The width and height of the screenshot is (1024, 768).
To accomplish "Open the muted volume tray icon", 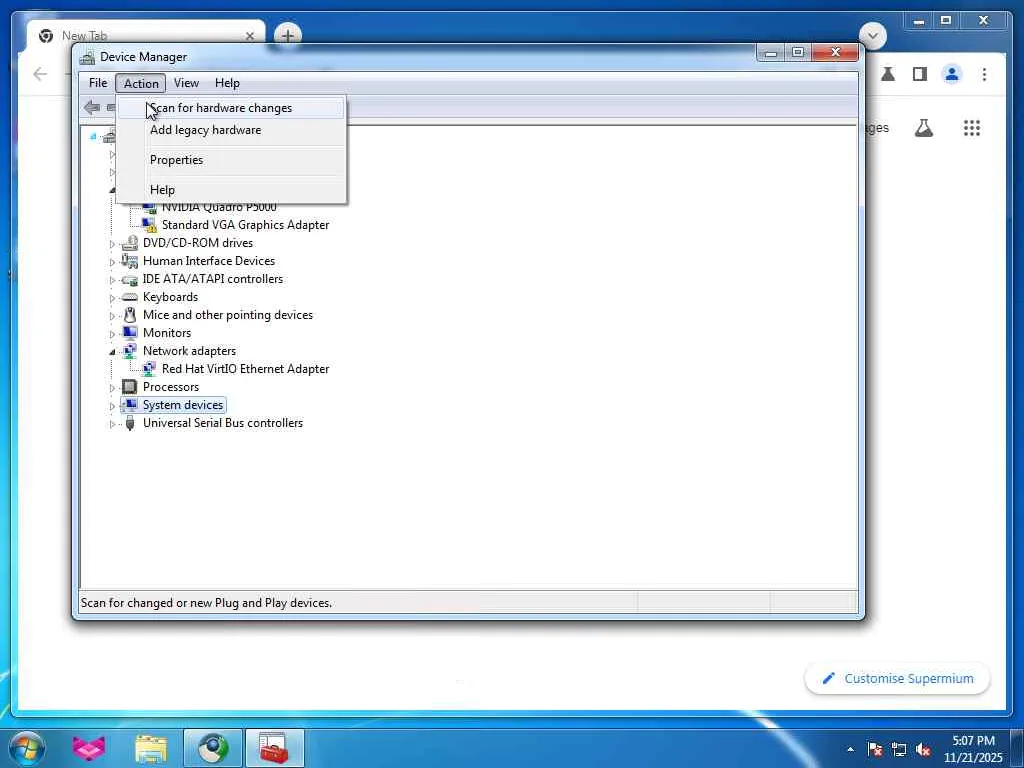I will pyautogui.click(x=923, y=750).
